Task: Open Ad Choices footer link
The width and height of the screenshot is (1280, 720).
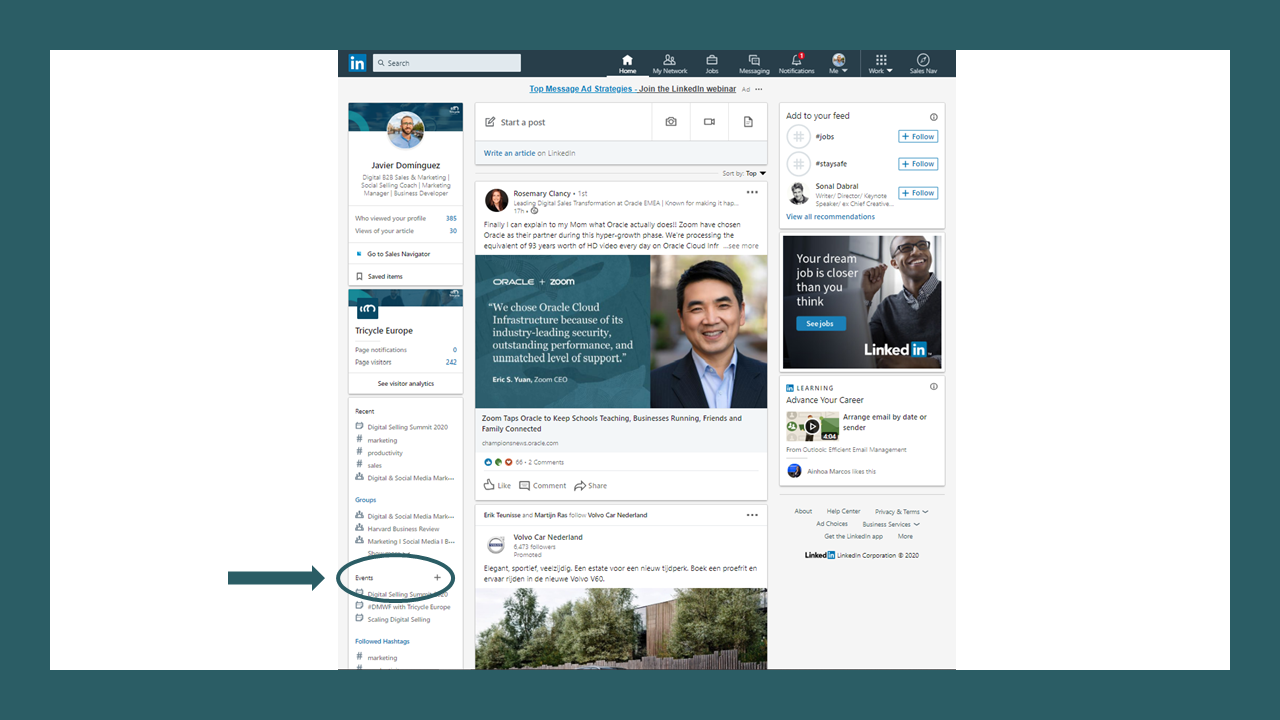Action: [x=832, y=524]
